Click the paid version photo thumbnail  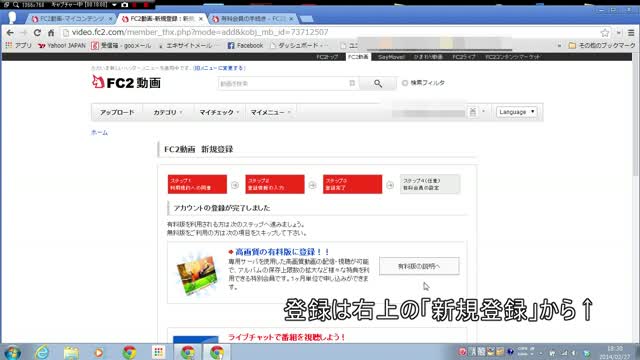[x=197, y=273]
